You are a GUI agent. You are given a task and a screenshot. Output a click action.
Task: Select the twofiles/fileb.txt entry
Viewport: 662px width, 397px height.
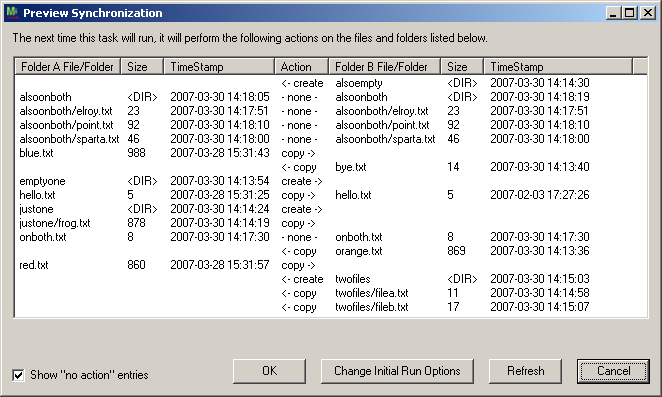[x=372, y=307]
